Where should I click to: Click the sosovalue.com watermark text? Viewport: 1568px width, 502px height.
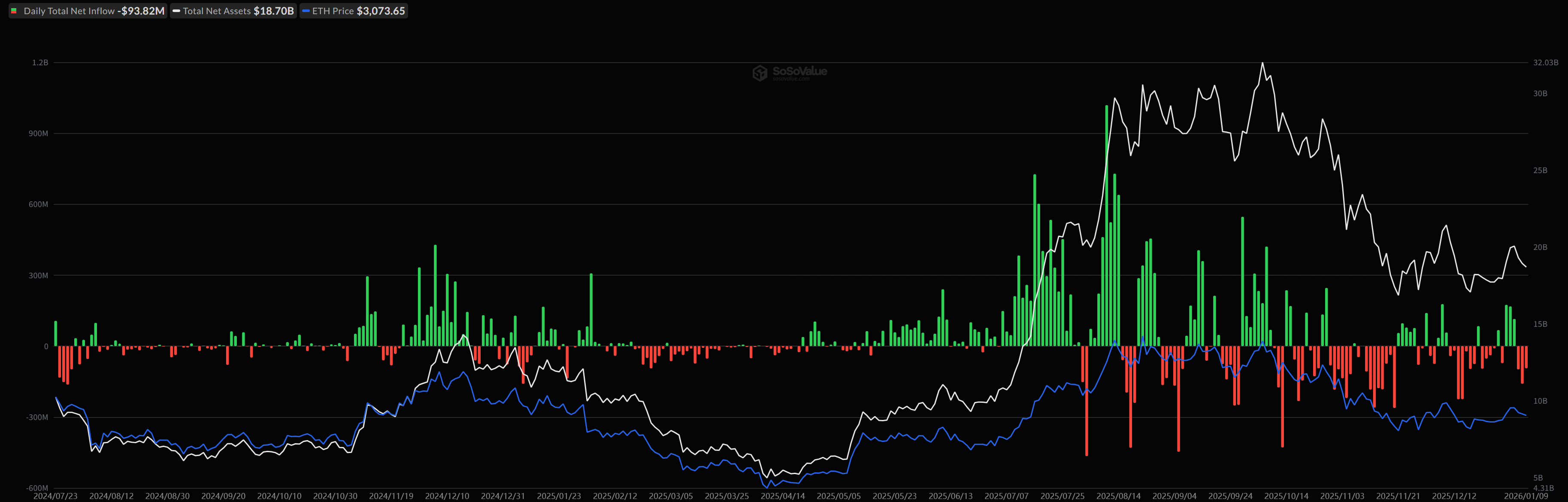click(791, 79)
